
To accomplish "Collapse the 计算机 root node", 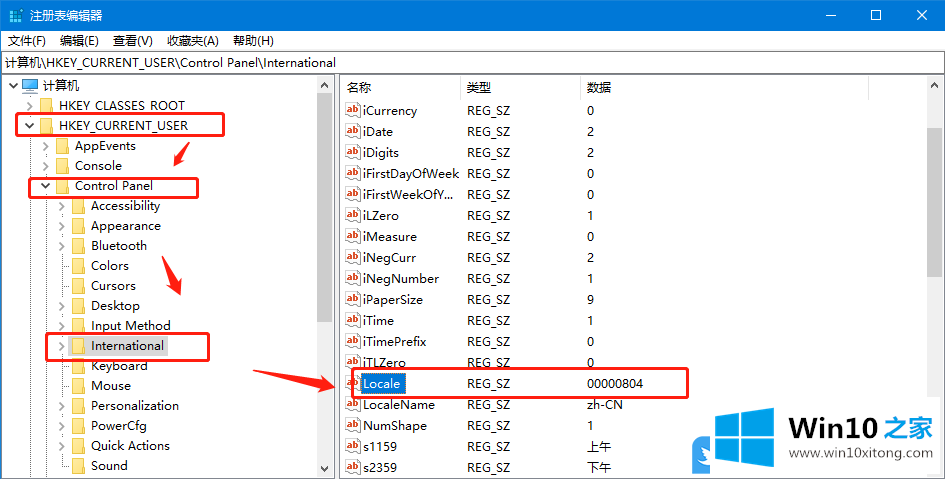I will point(13,86).
